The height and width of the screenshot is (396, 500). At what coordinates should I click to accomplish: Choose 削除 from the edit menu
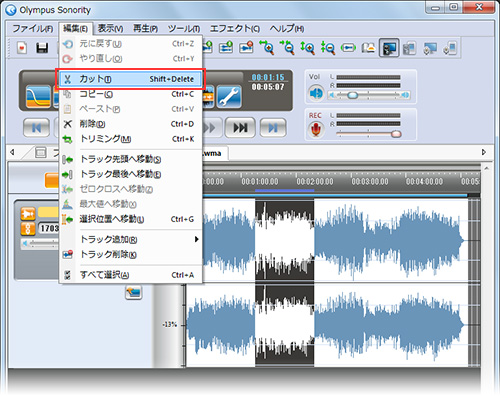click(131, 124)
